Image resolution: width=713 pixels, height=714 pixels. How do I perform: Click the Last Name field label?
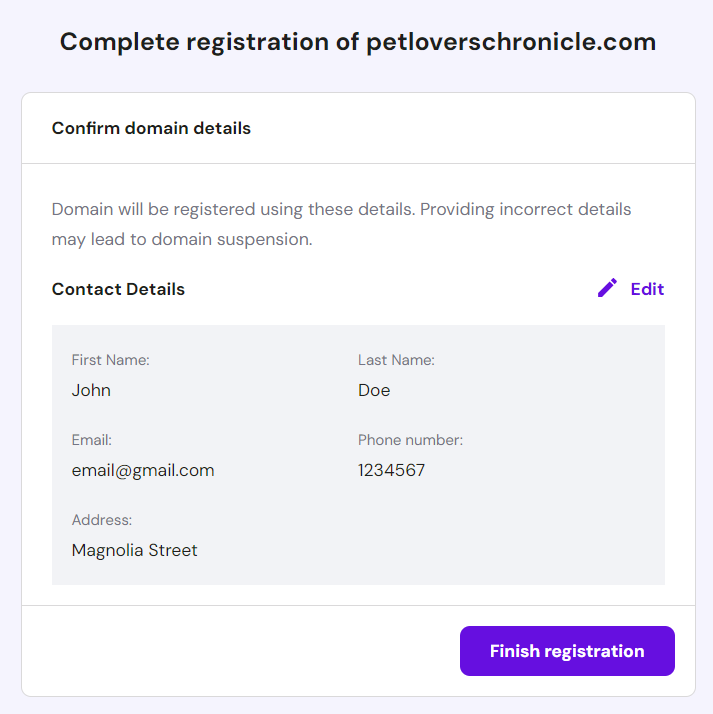click(396, 360)
